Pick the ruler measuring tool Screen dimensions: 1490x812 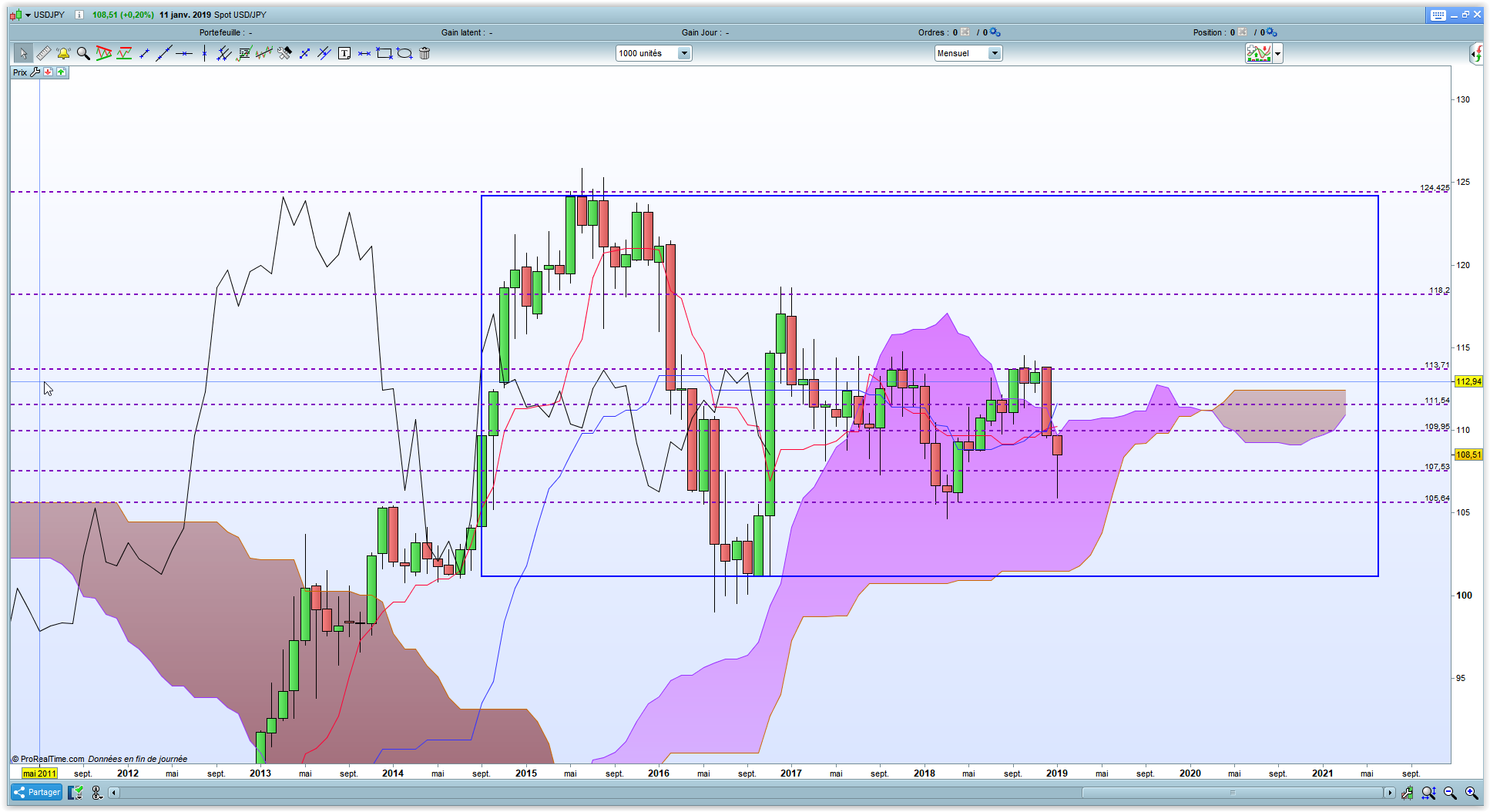click(x=44, y=53)
